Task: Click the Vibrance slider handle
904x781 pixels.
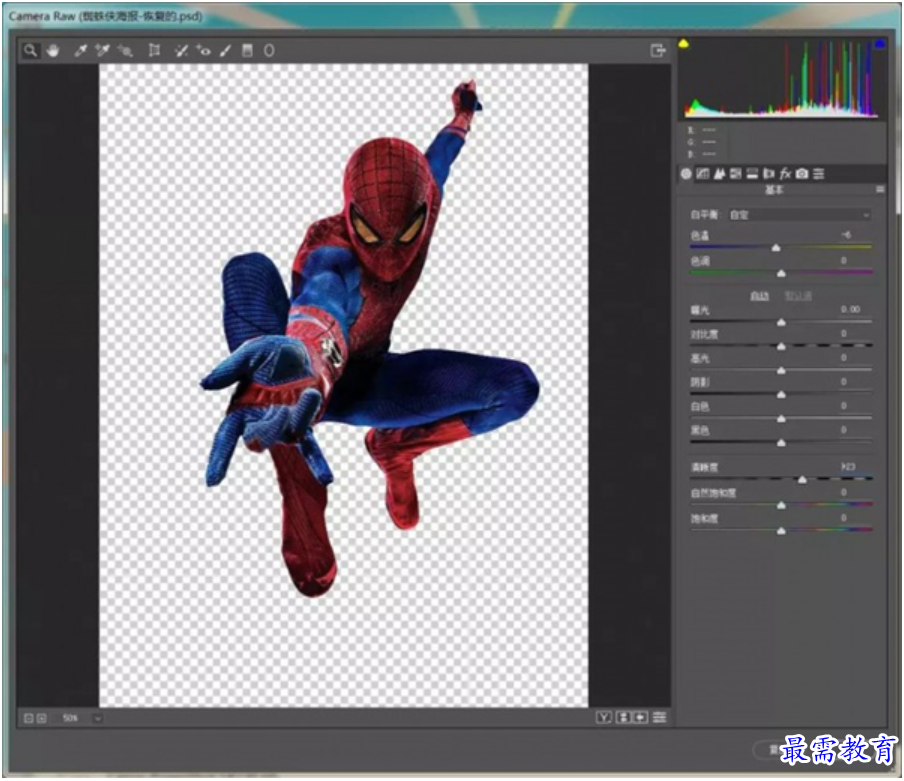Action: (x=781, y=505)
